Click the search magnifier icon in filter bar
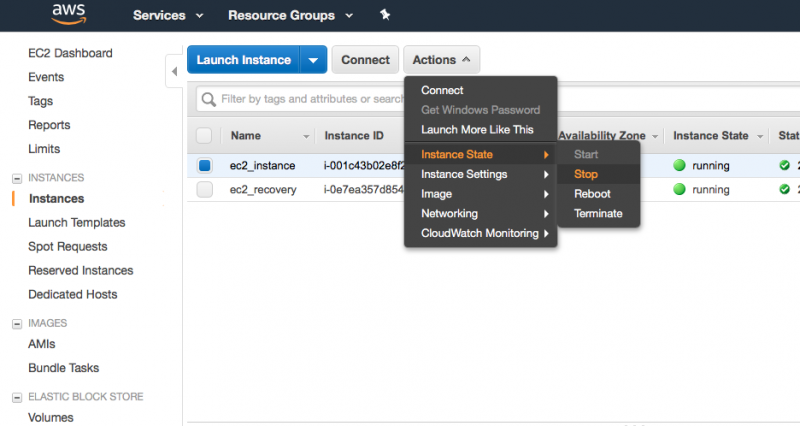This screenshot has height=426, width=800. [x=208, y=99]
